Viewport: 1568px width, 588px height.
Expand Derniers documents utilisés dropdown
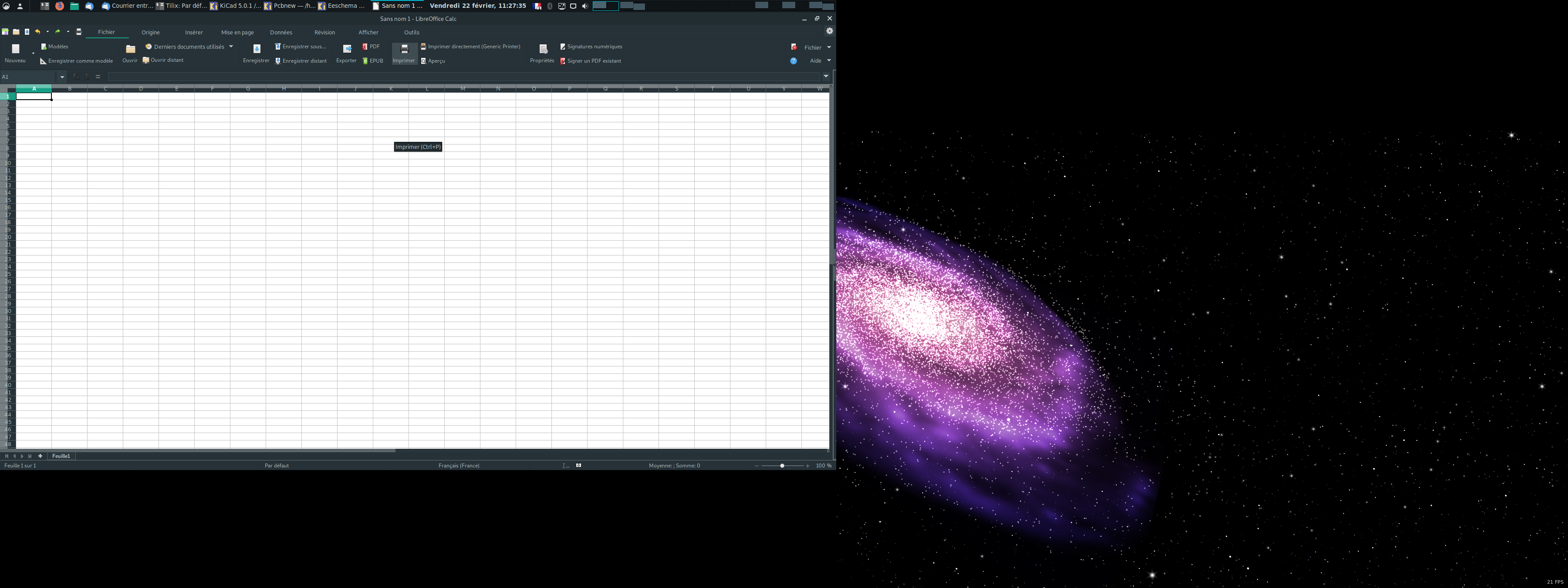coord(231,47)
